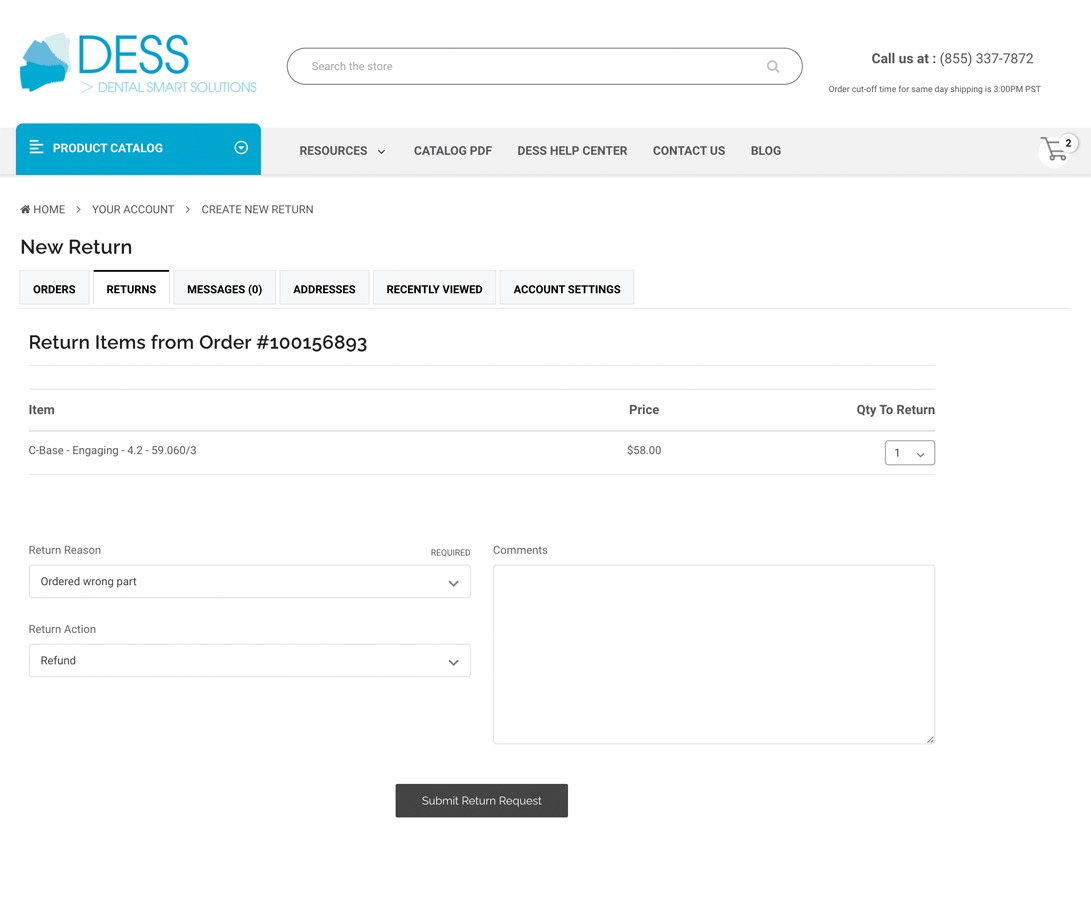The height and width of the screenshot is (900, 1091).
Task: Change the Qty To Return selector
Action: 909,452
